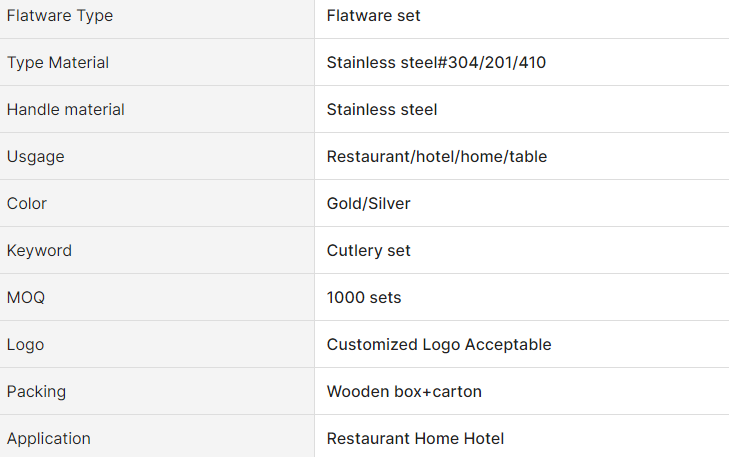Click the 'Color' label cell
The image size is (729, 457).
tap(27, 204)
